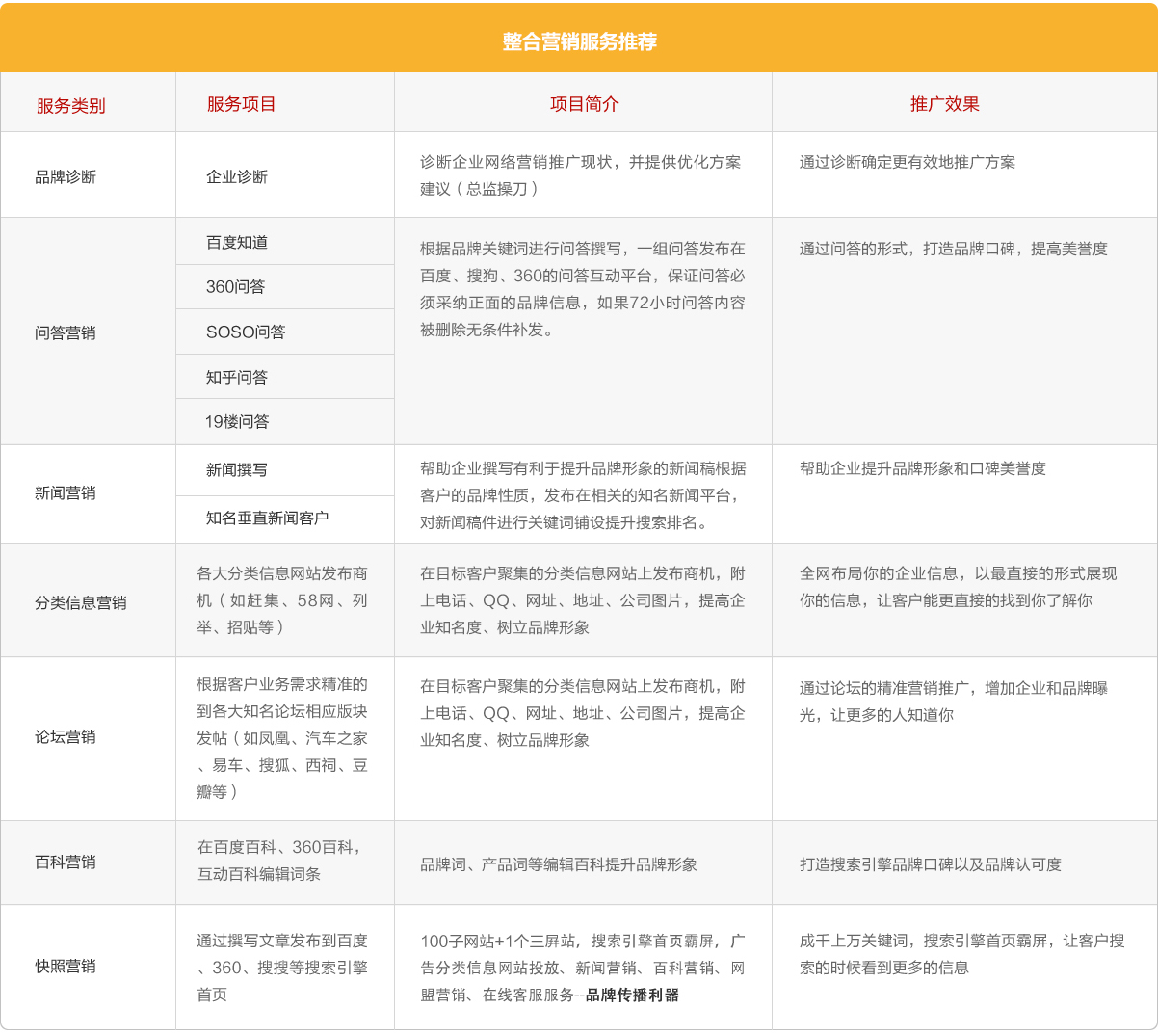The width and height of the screenshot is (1158, 1036).
Task: Click the 项目简介 column header
Action: coord(584,104)
